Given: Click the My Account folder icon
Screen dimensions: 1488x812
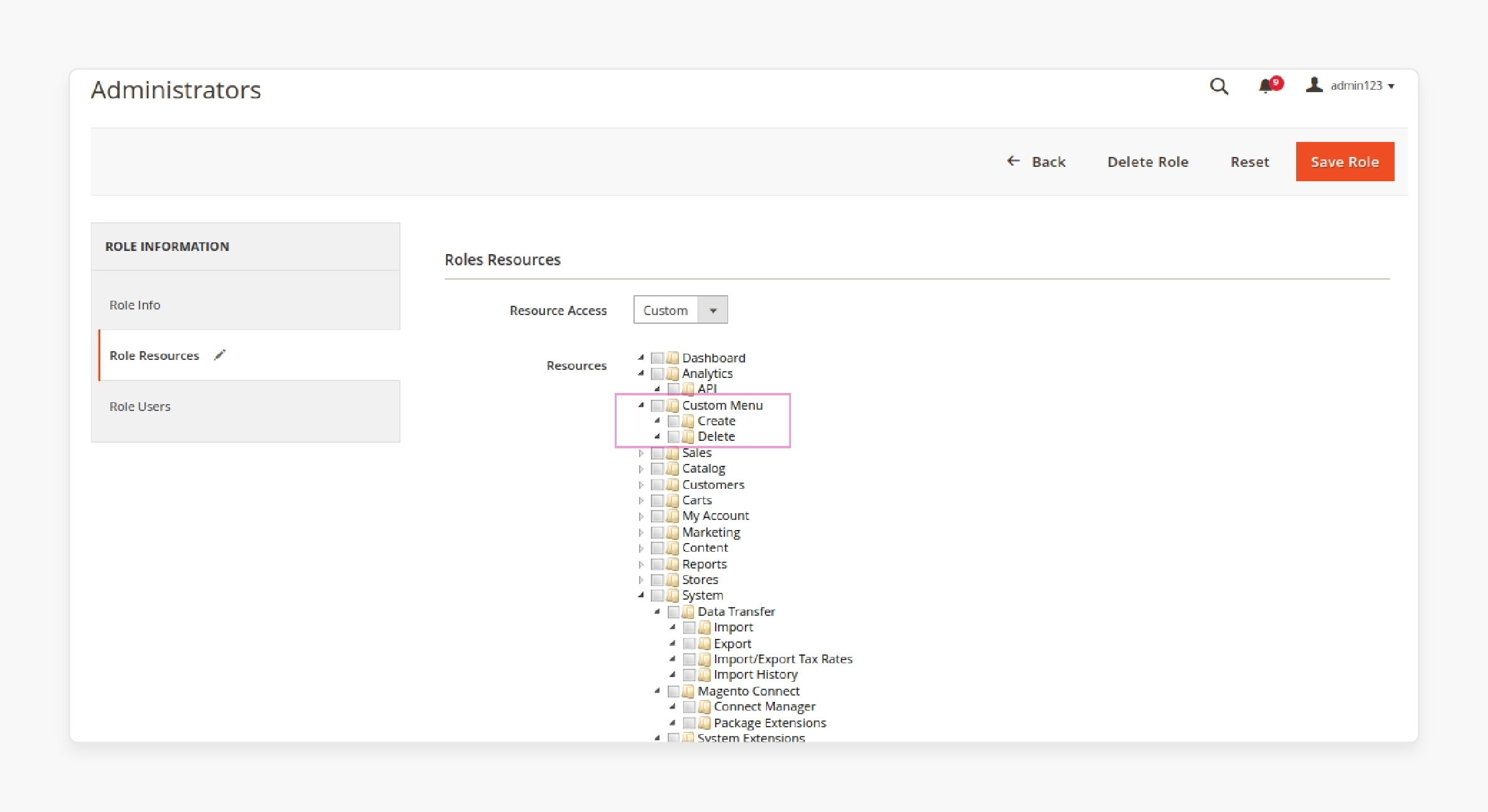Looking at the screenshot, I should coord(672,516).
